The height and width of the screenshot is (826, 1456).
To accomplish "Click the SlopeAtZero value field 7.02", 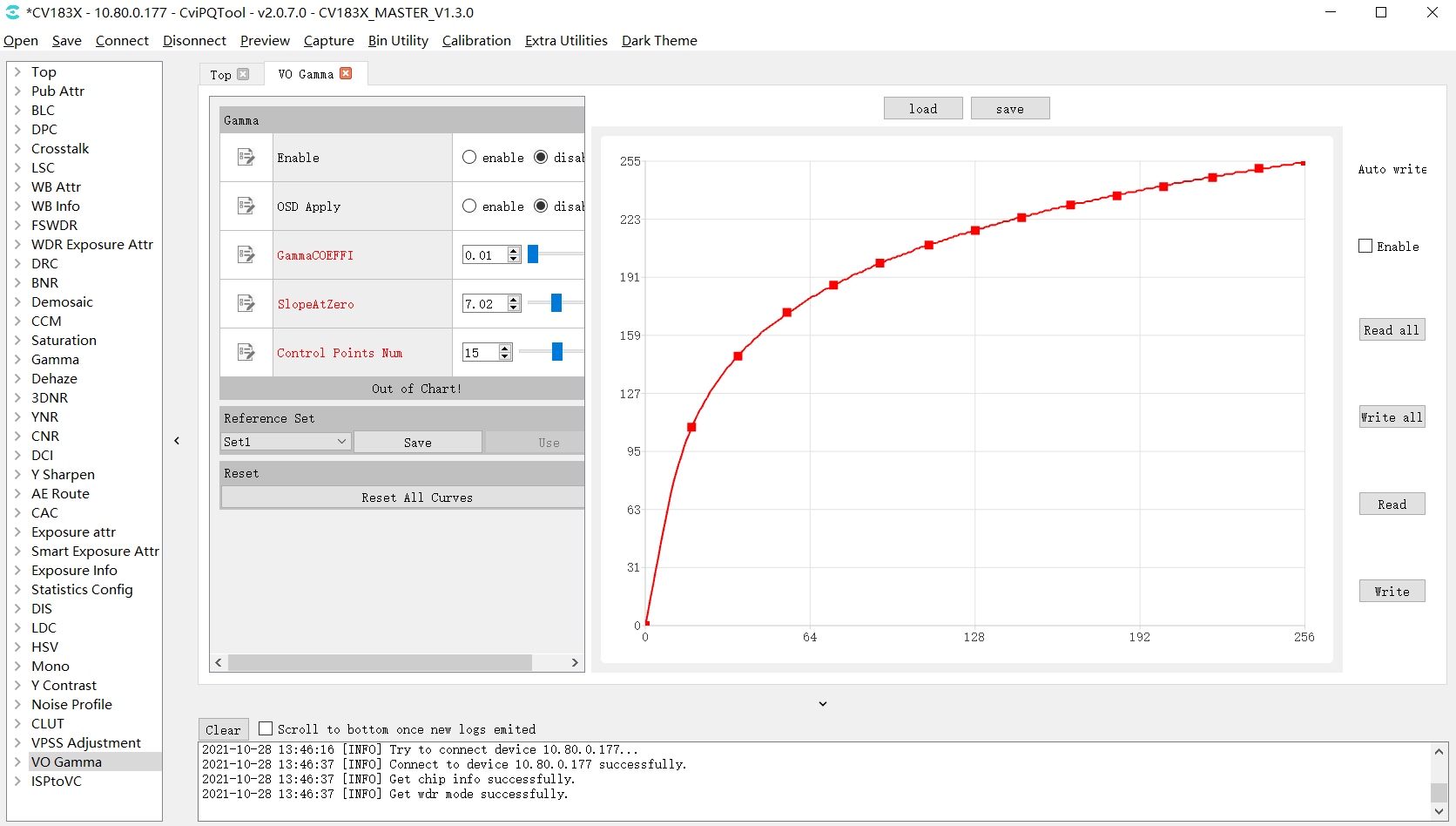I will [x=484, y=303].
